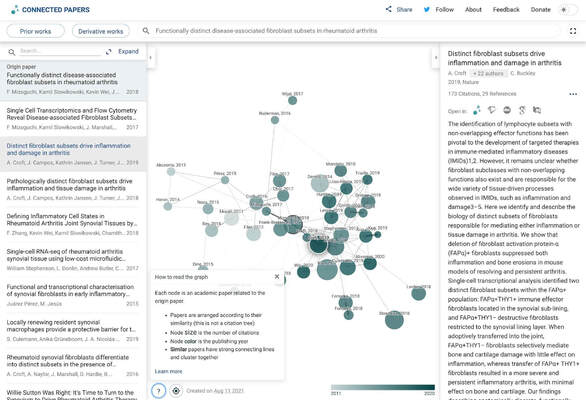Click the year color gradient legend

[x=383, y=388]
